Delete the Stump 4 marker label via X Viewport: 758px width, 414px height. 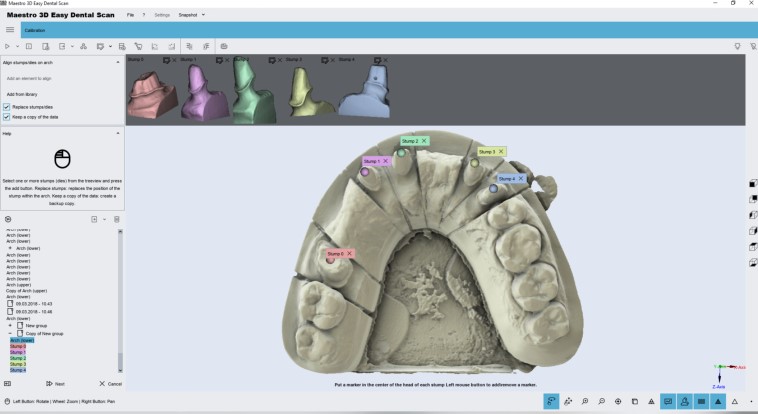pyautogui.click(x=521, y=178)
